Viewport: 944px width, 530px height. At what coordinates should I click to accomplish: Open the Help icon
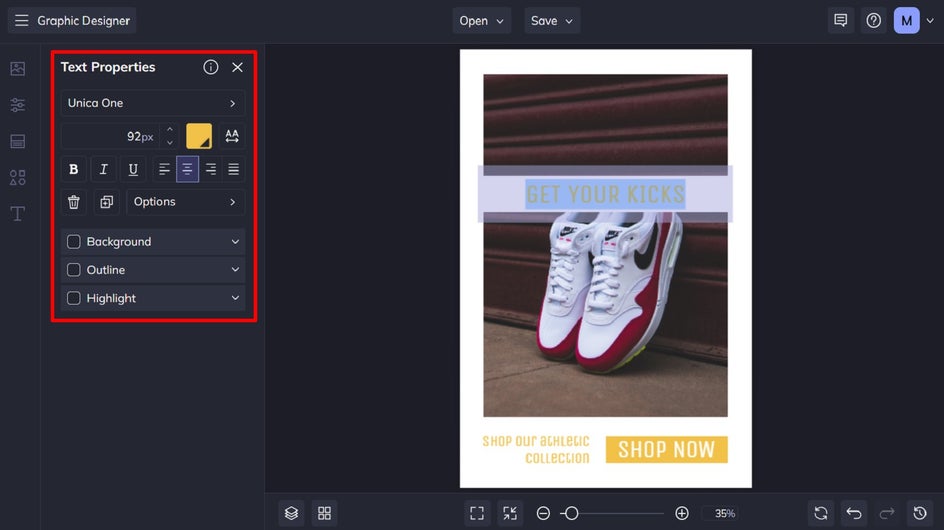pyautogui.click(x=874, y=20)
